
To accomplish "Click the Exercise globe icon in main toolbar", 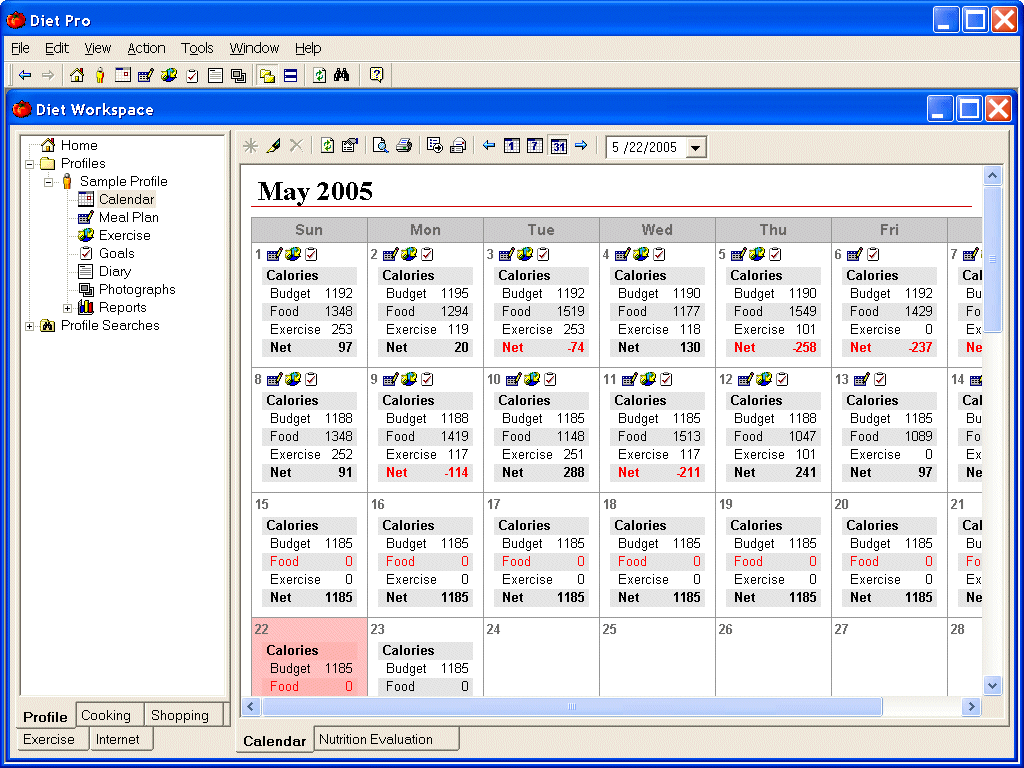I will pos(169,75).
